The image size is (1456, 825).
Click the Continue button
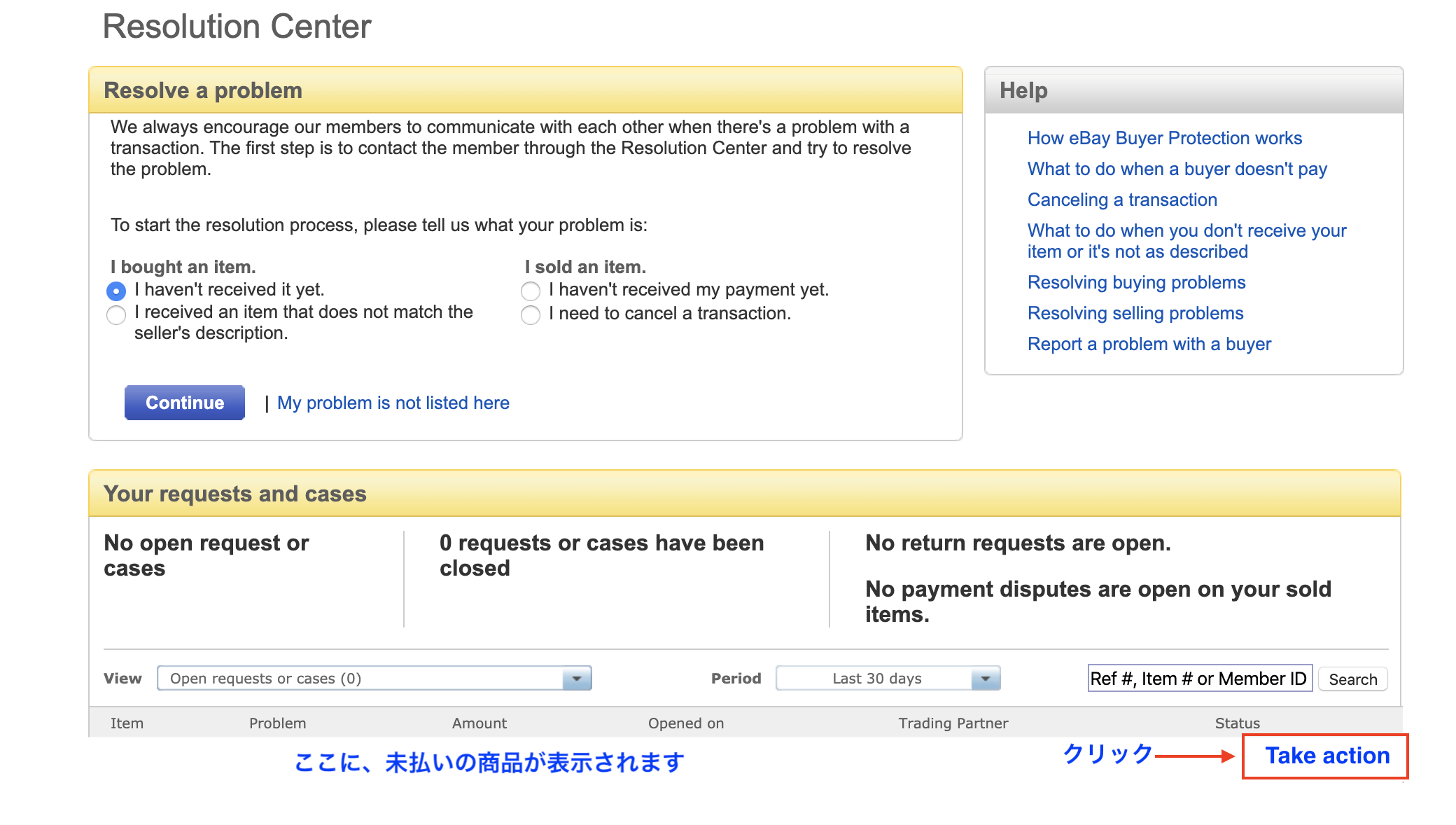pos(185,403)
